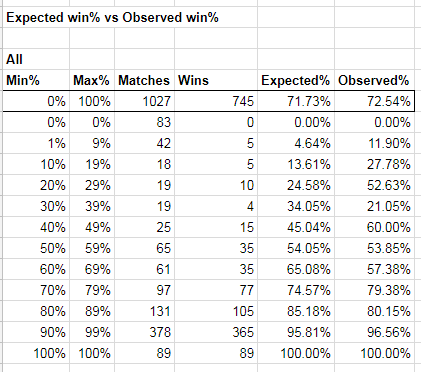This screenshot has width=421, height=372.
Task: Click the 85.18% expected cell
Action: (296, 311)
